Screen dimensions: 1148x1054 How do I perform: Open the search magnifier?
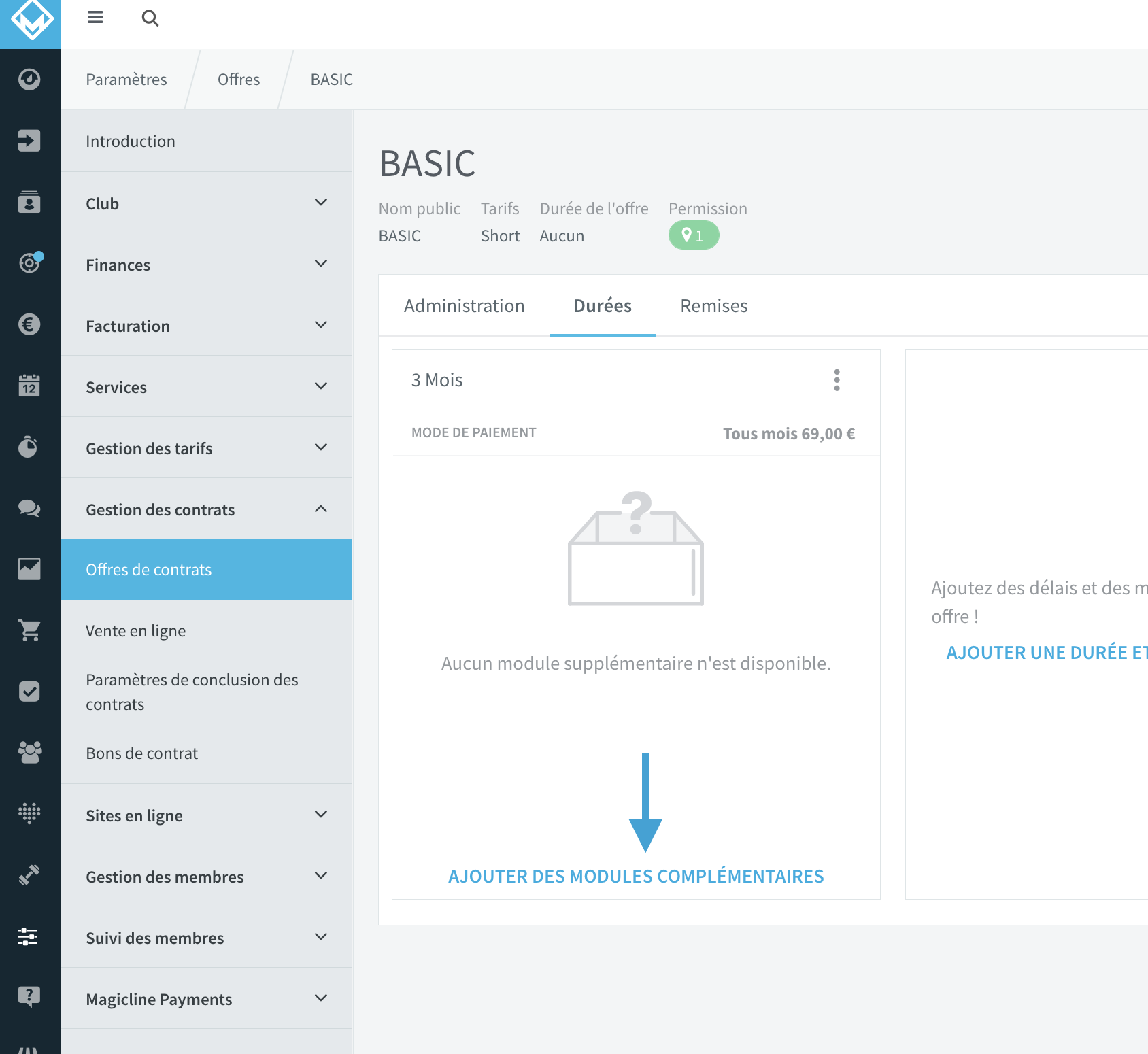(x=150, y=18)
